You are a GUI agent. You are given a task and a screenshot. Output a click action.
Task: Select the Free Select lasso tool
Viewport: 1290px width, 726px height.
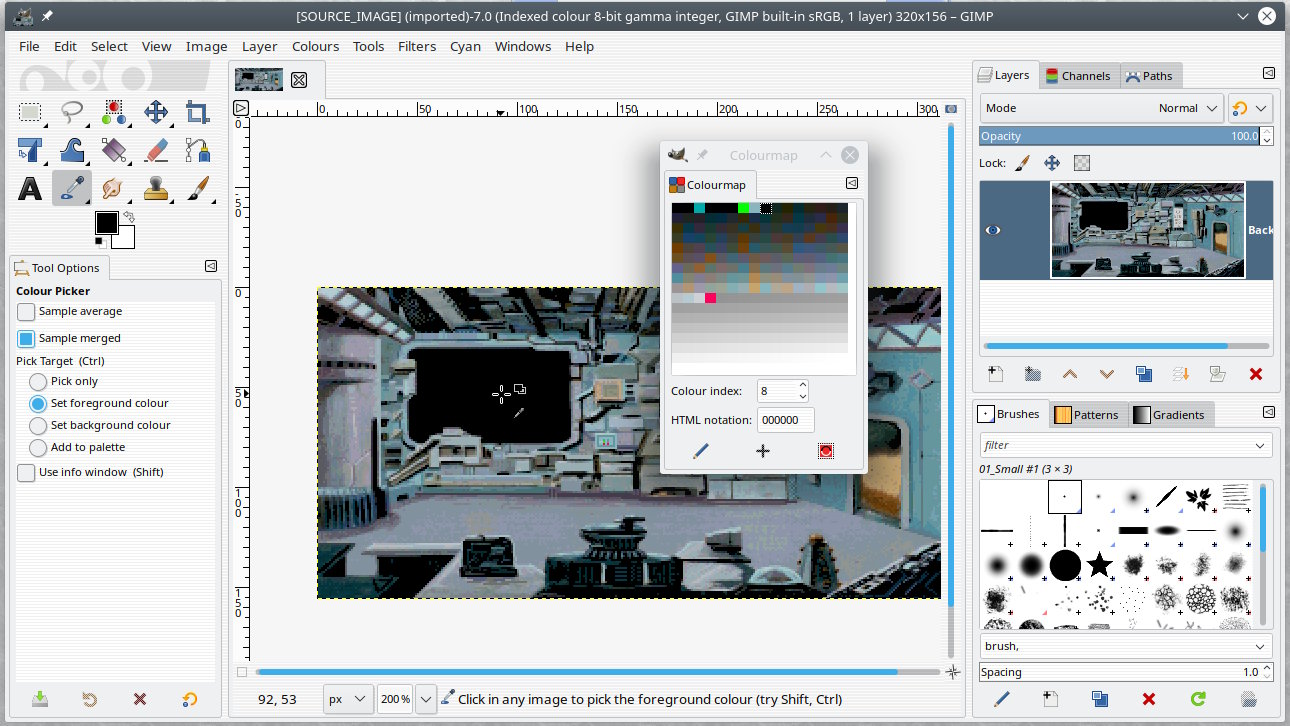click(x=72, y=112)
